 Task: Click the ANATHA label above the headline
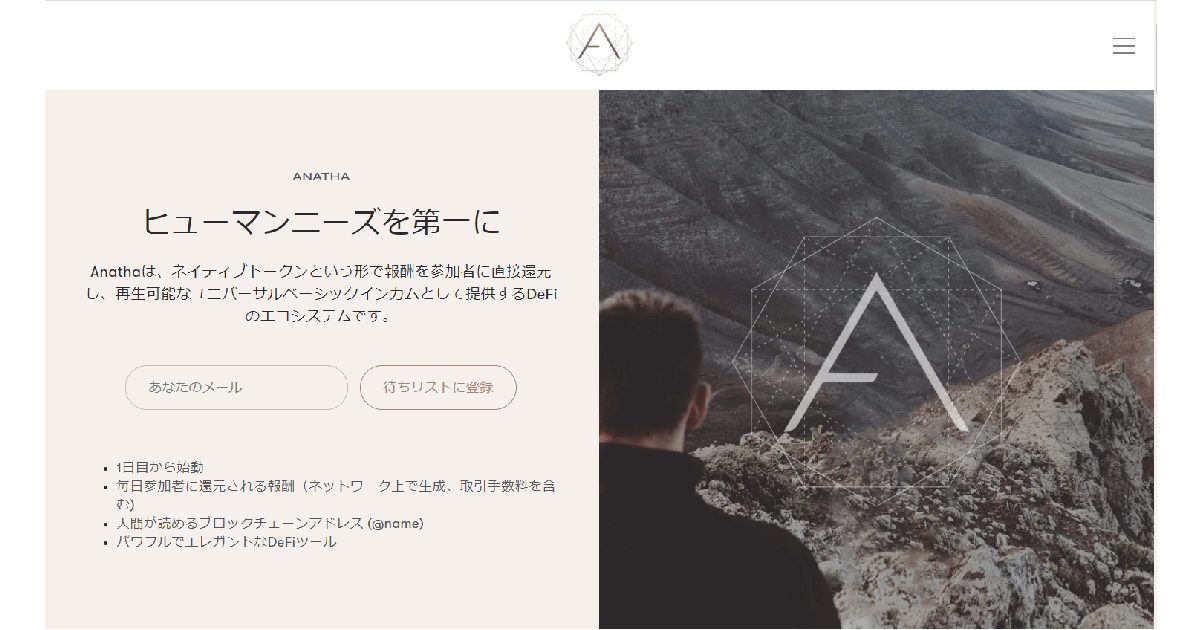[321, 176]
